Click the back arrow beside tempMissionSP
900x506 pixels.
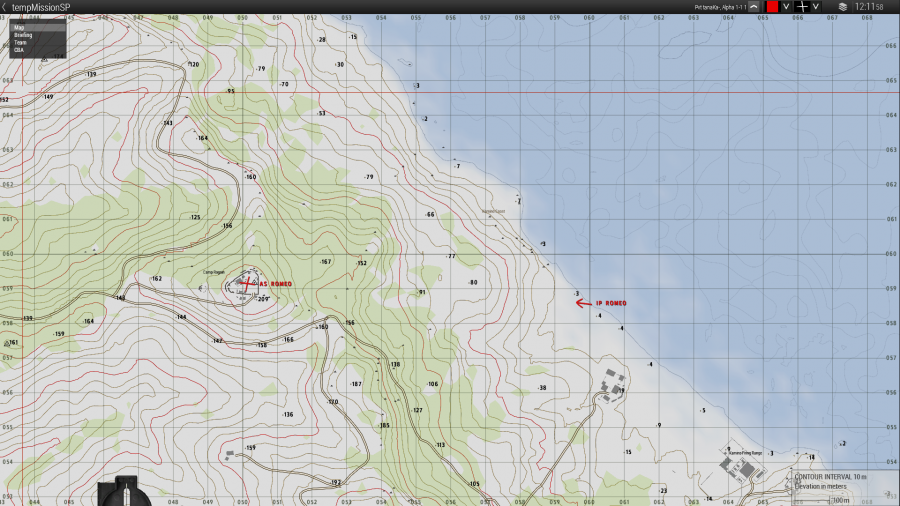click(4, 7)
